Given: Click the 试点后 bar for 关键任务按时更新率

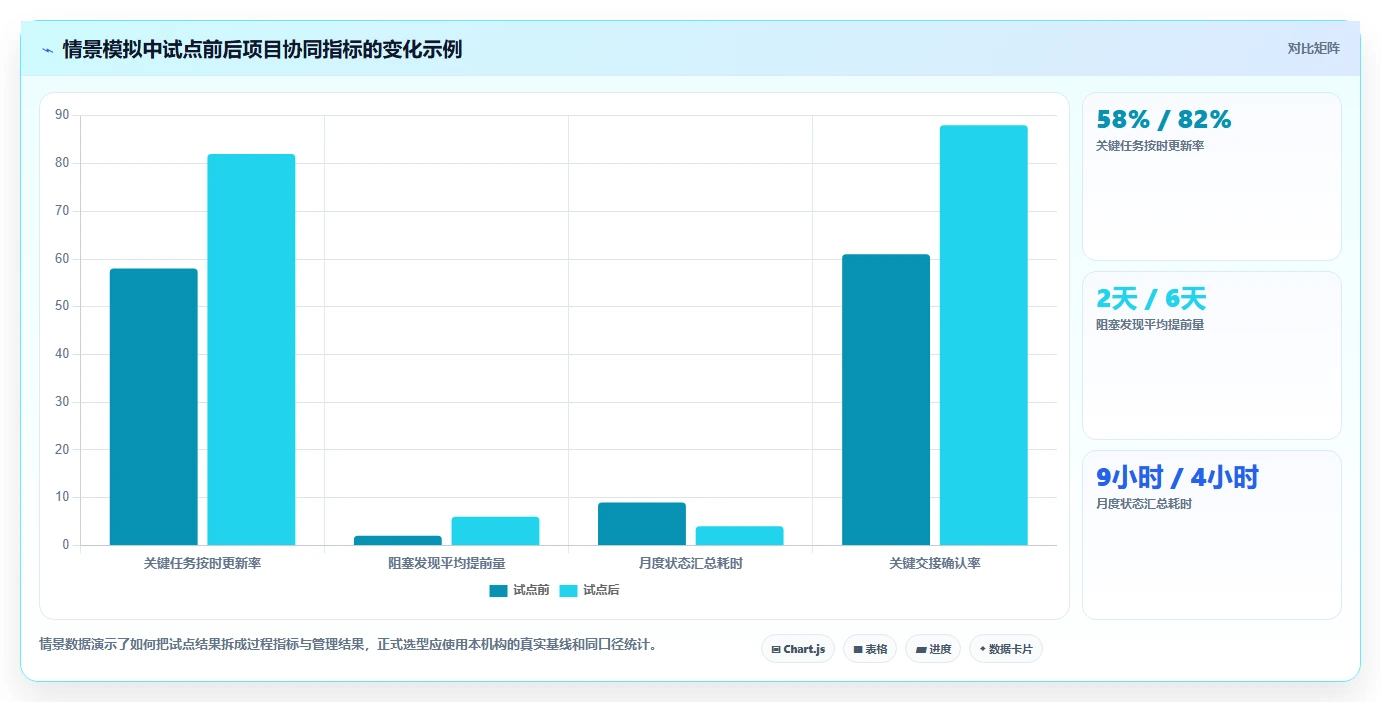Looking at the screenshot, I should tap(251, 350).
